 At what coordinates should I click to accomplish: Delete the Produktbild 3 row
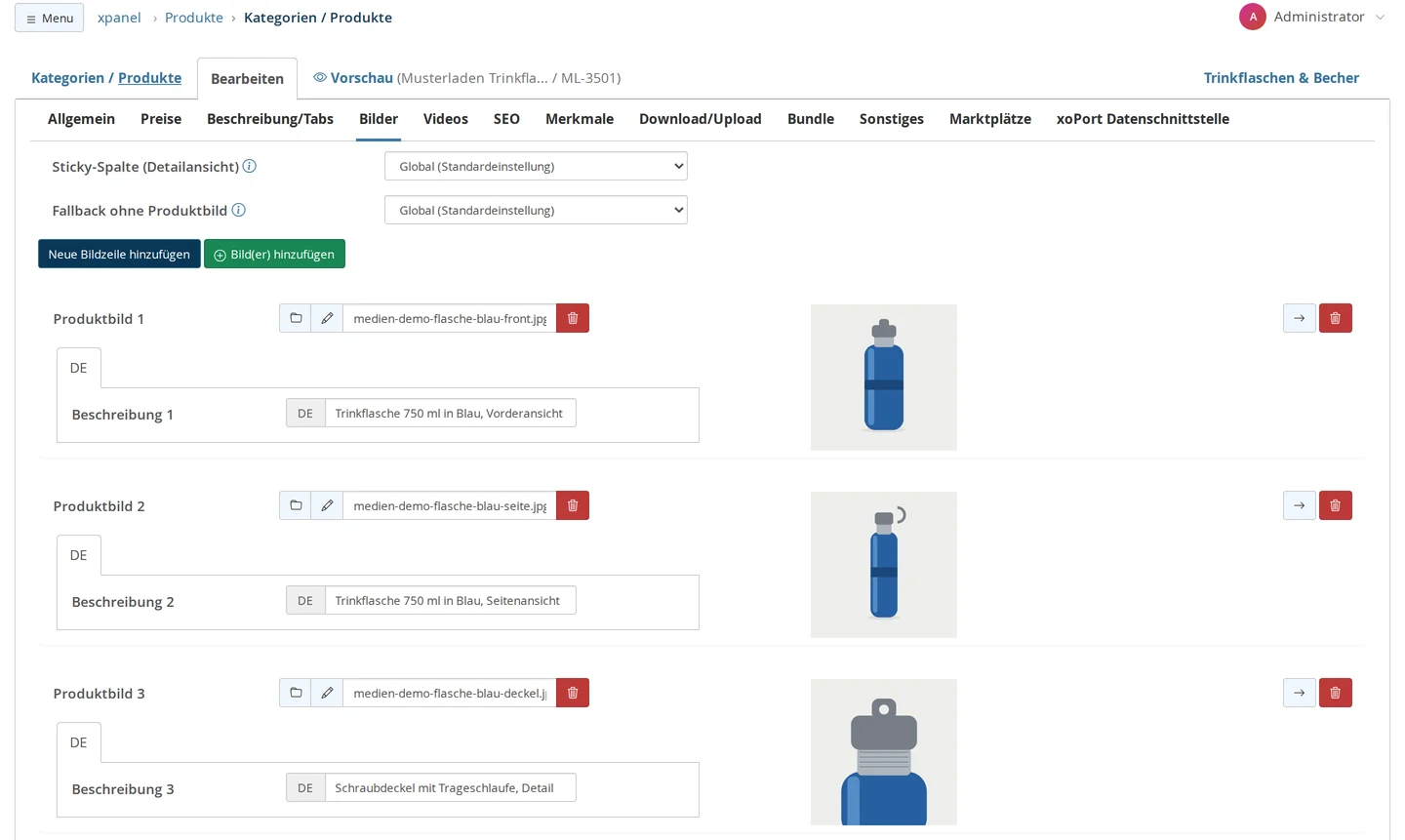(x=1336, y=693)
